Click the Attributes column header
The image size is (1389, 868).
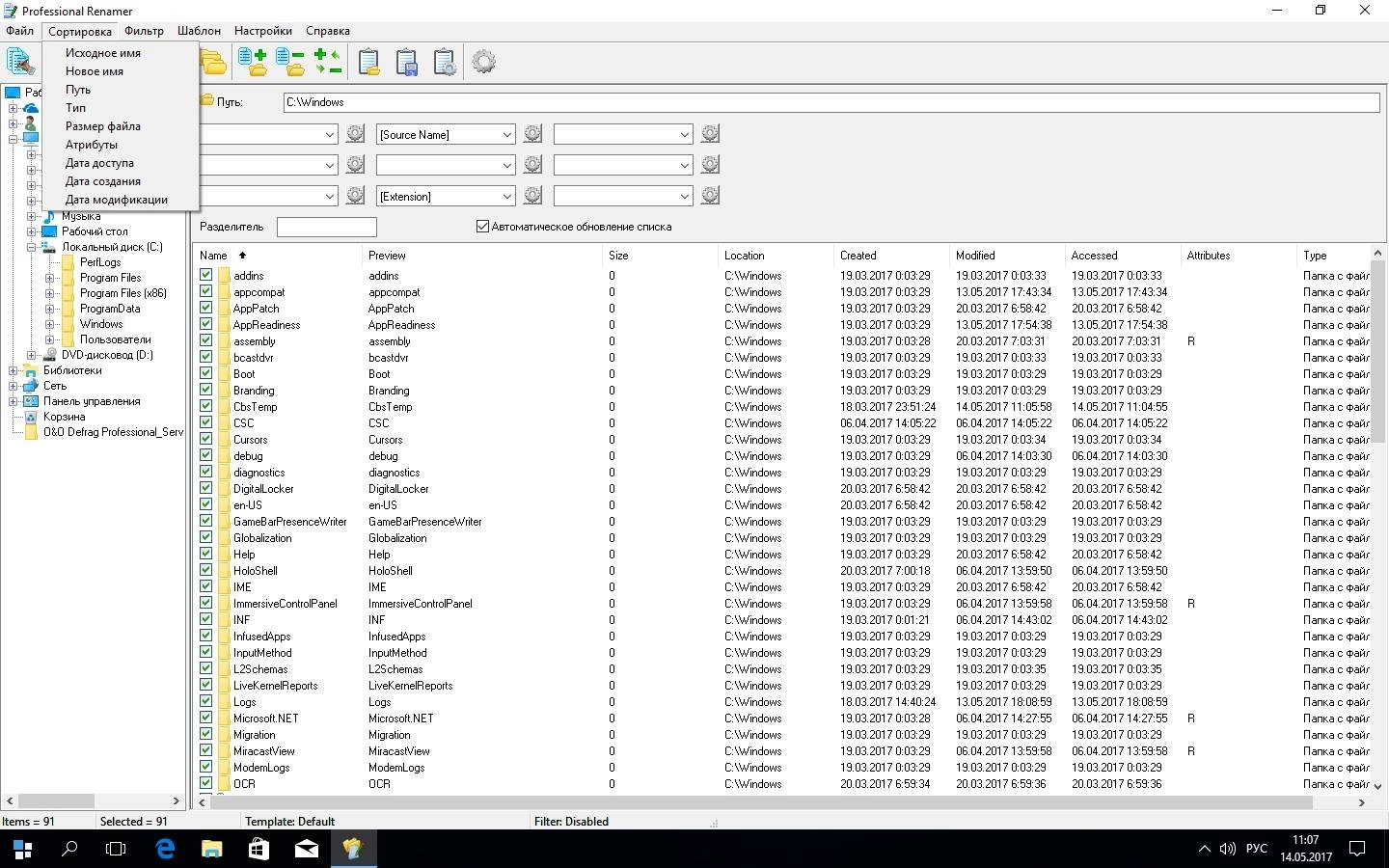point(1239,256)
